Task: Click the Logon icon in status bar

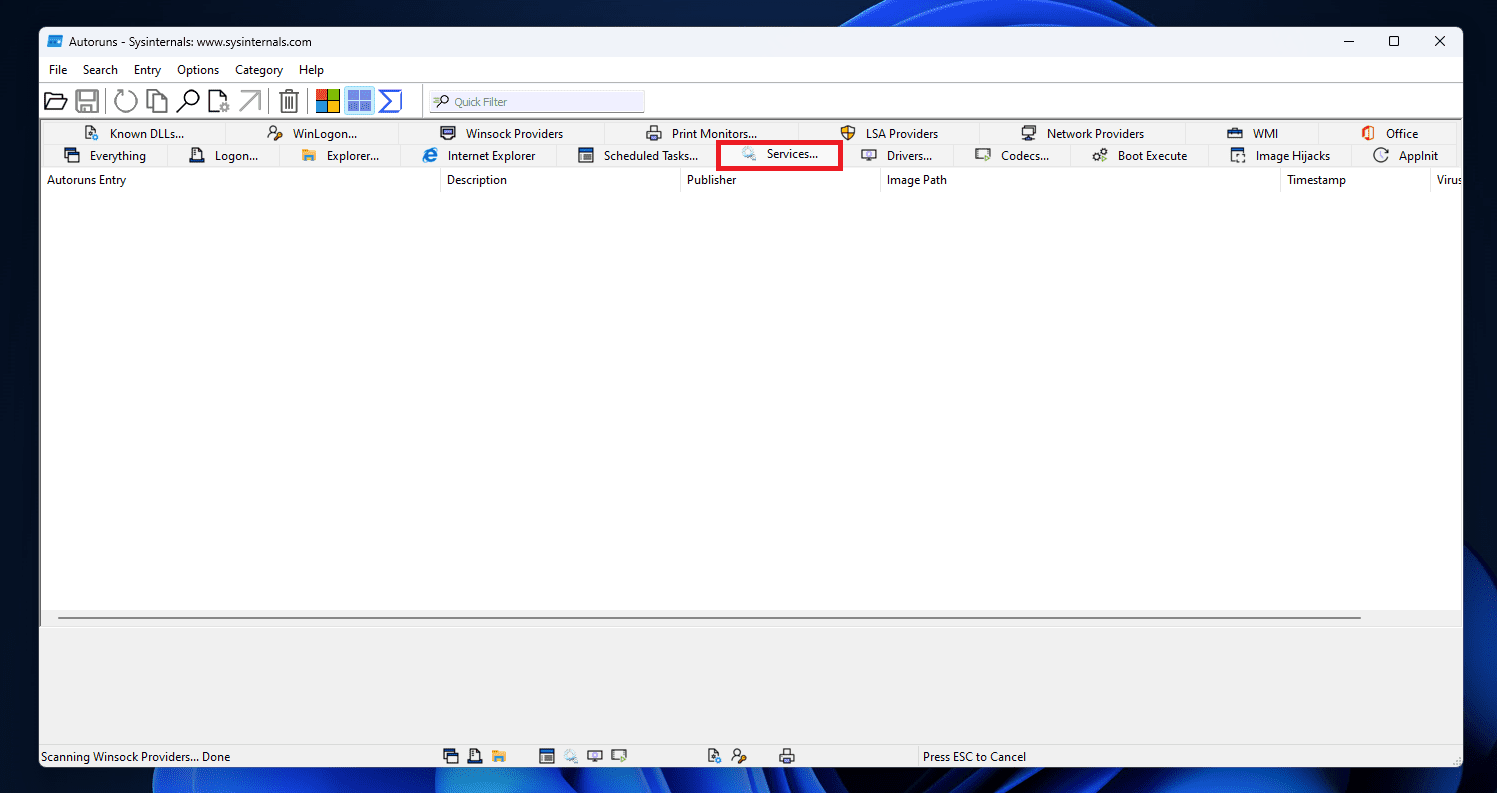Action: 475,756
